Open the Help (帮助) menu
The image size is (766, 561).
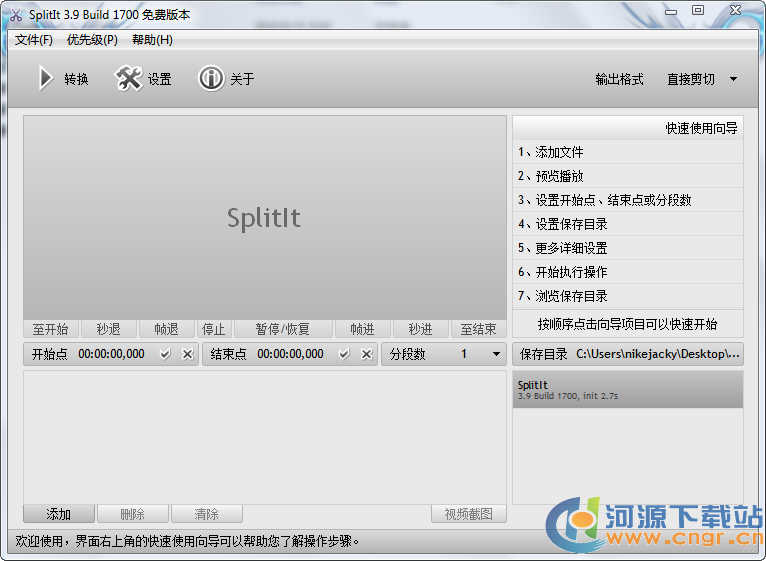[x=152, y=40]
